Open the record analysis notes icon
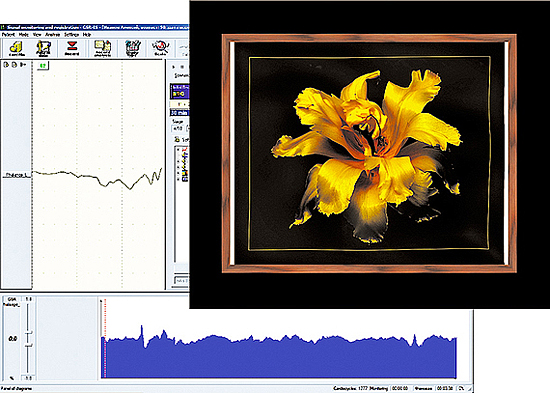 click(x=102, y=48)
